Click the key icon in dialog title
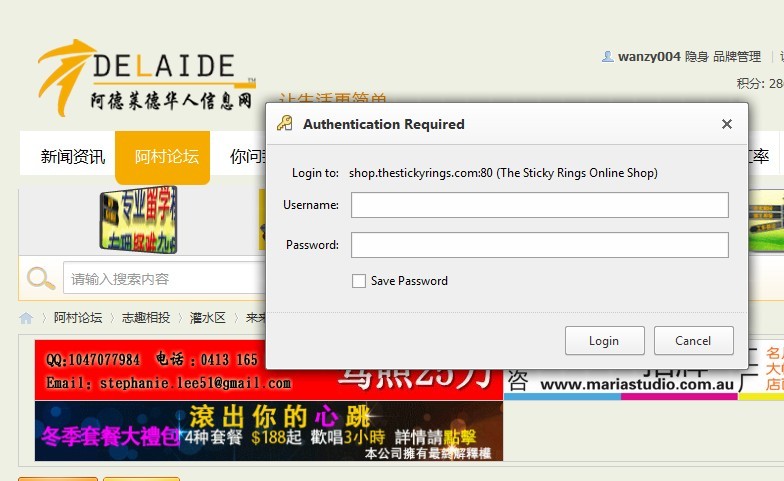Viewport: 784px width, 481px height. (285, 124)
